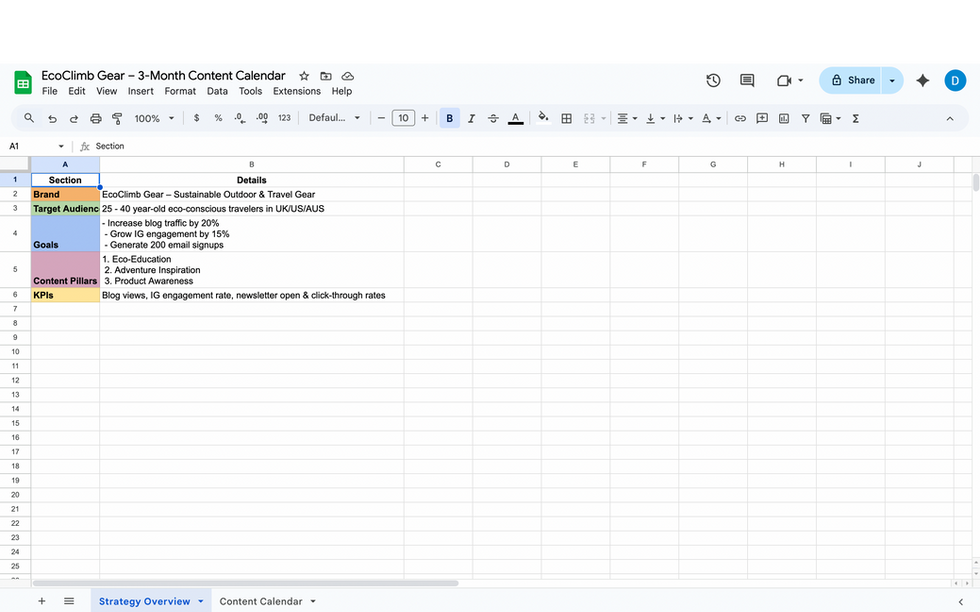
Task: Open the Extensions menu
Action: click(x=296, y=90)
